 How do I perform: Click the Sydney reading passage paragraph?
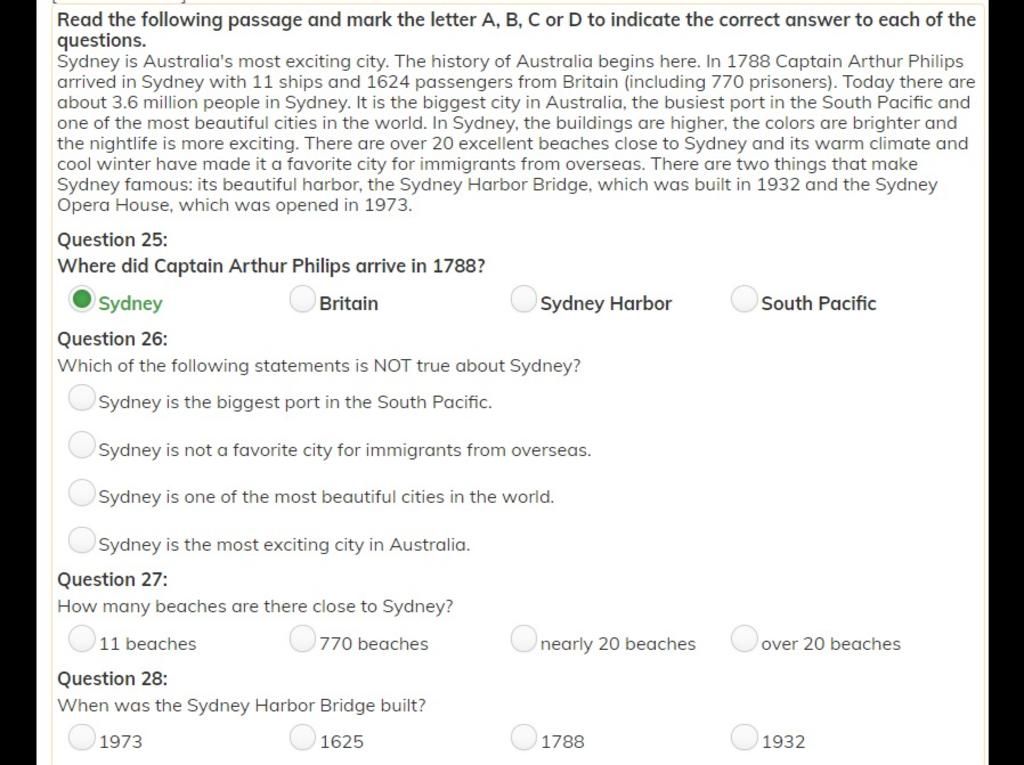(x=516, y=133)
